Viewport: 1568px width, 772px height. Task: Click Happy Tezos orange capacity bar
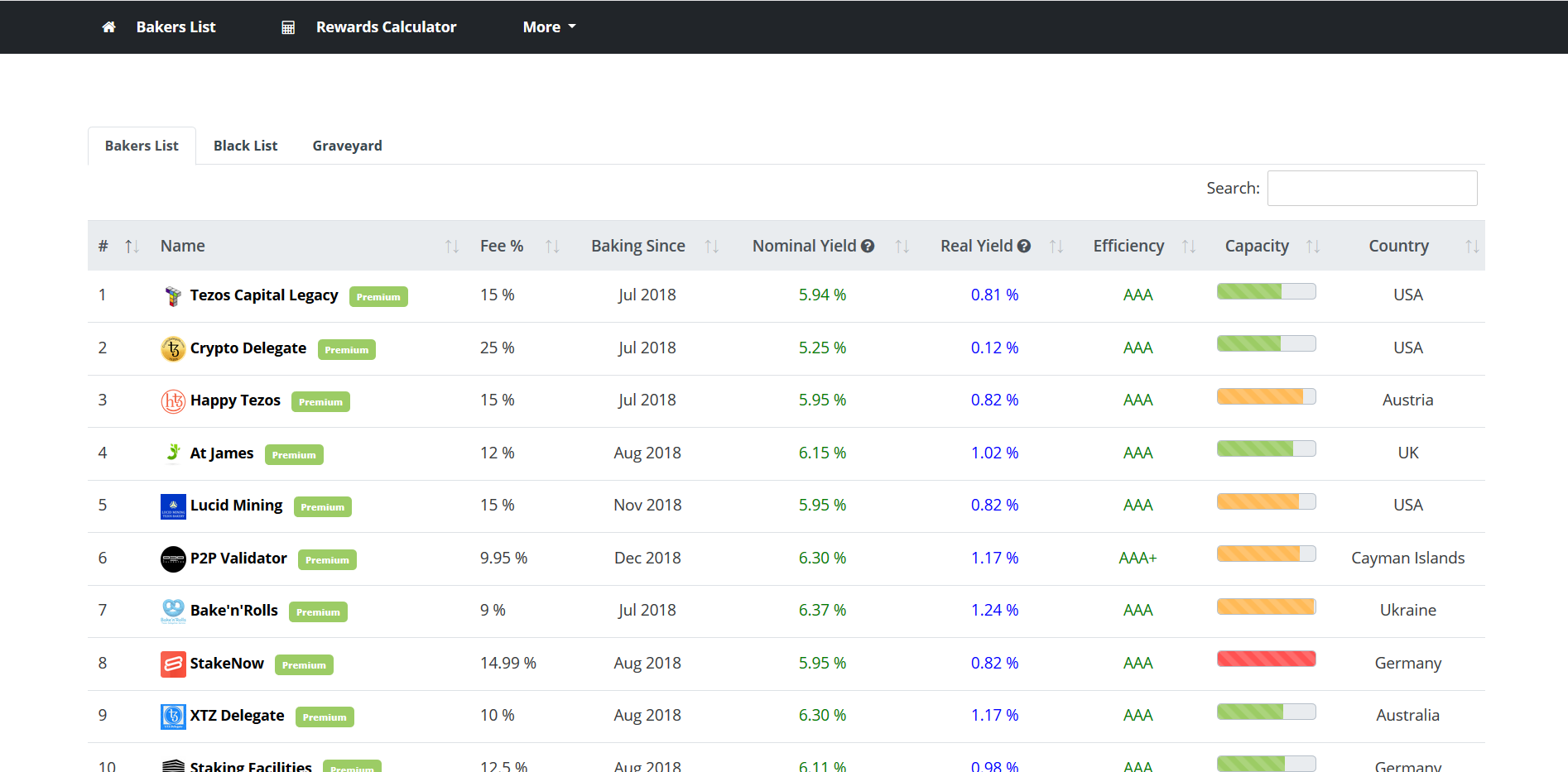coord(1266,396)
